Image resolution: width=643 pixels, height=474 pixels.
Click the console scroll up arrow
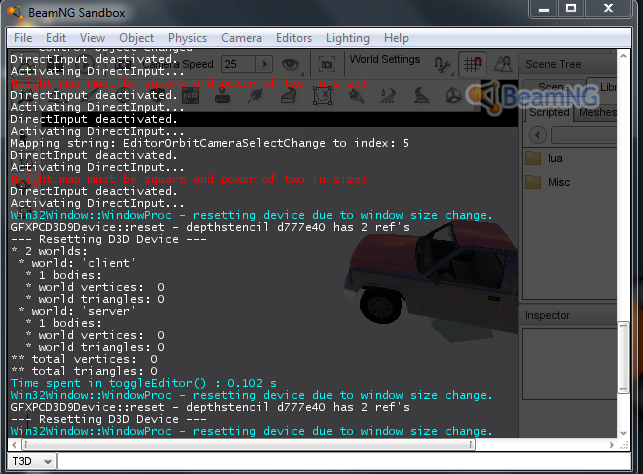(623, 55)
